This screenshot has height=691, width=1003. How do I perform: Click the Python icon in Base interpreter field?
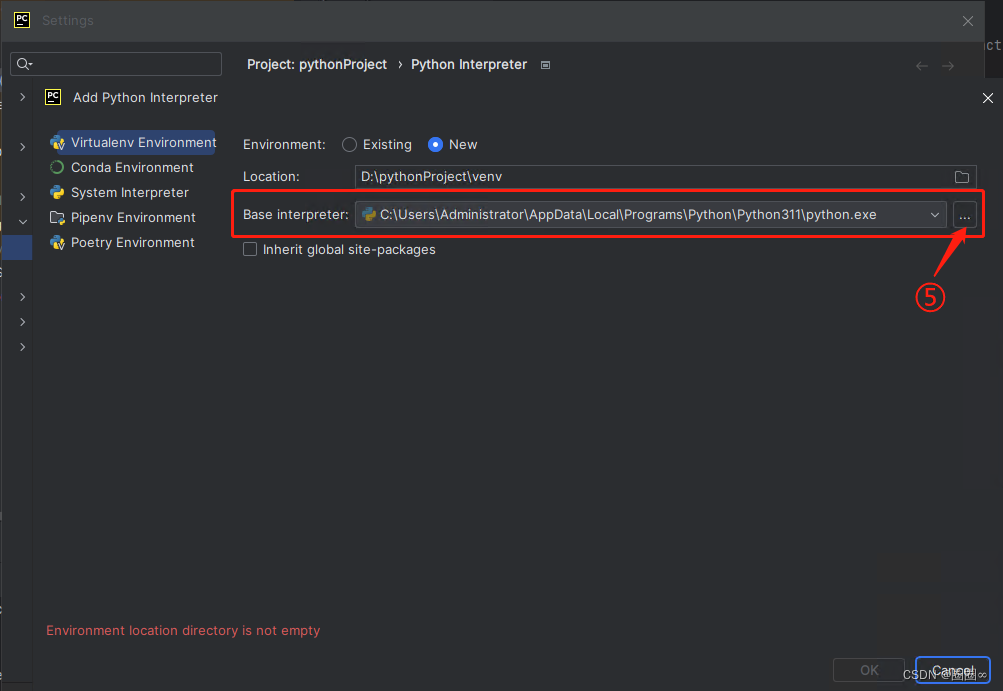pos(369,214)
